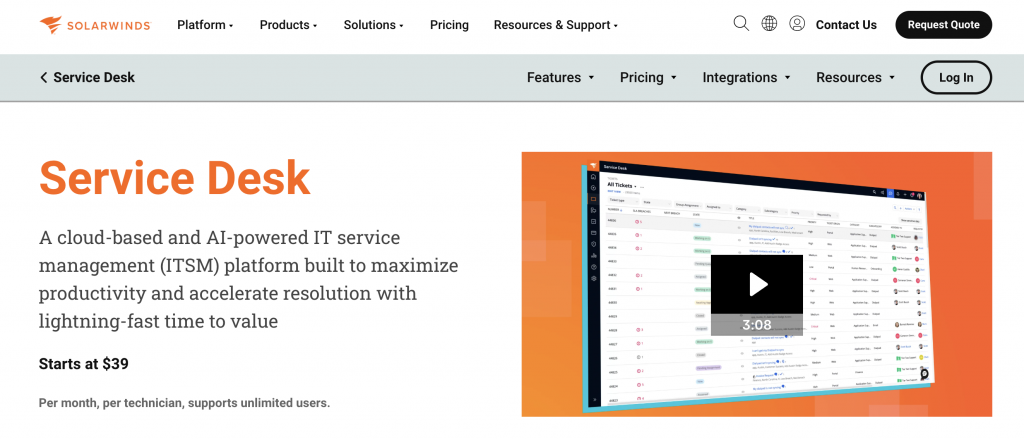Click the video preview thumbnail of All Tickets
The image size is (1024, 440).
click(757, 285)
